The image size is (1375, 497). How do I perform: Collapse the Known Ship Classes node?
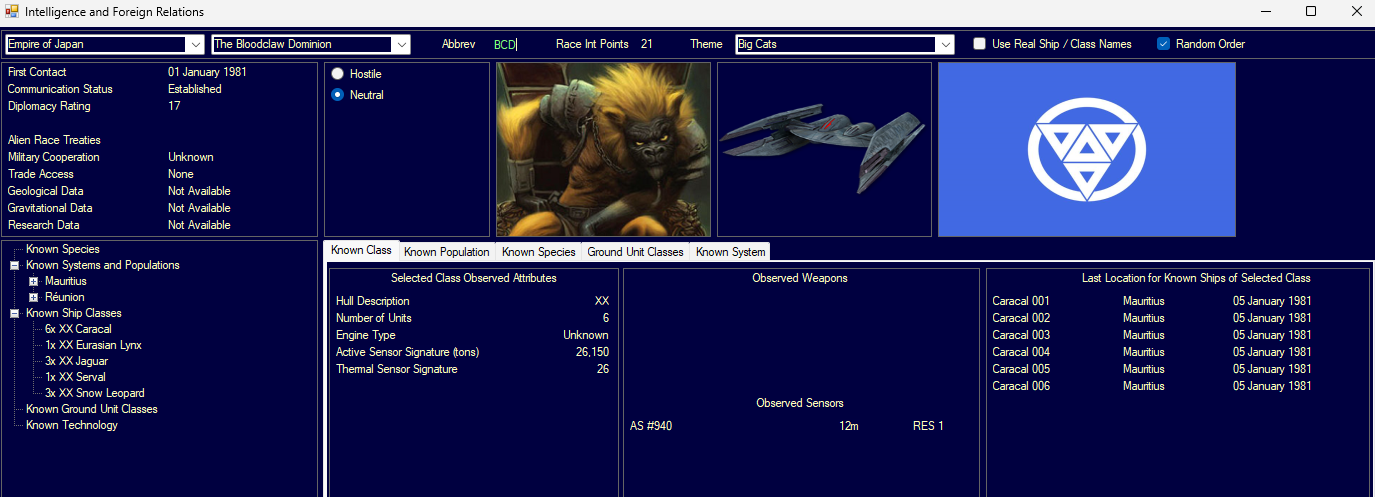15,313
